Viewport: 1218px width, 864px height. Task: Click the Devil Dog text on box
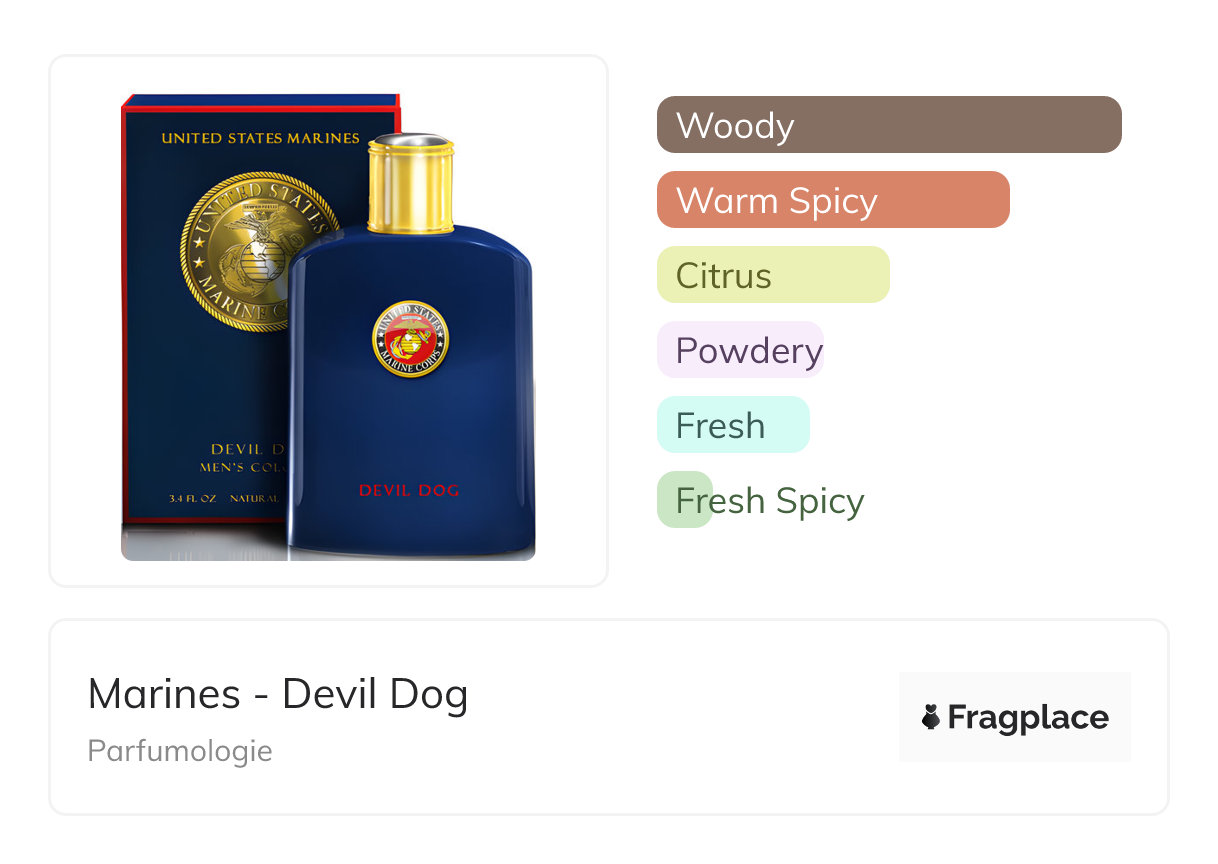(x=250, y=450)
